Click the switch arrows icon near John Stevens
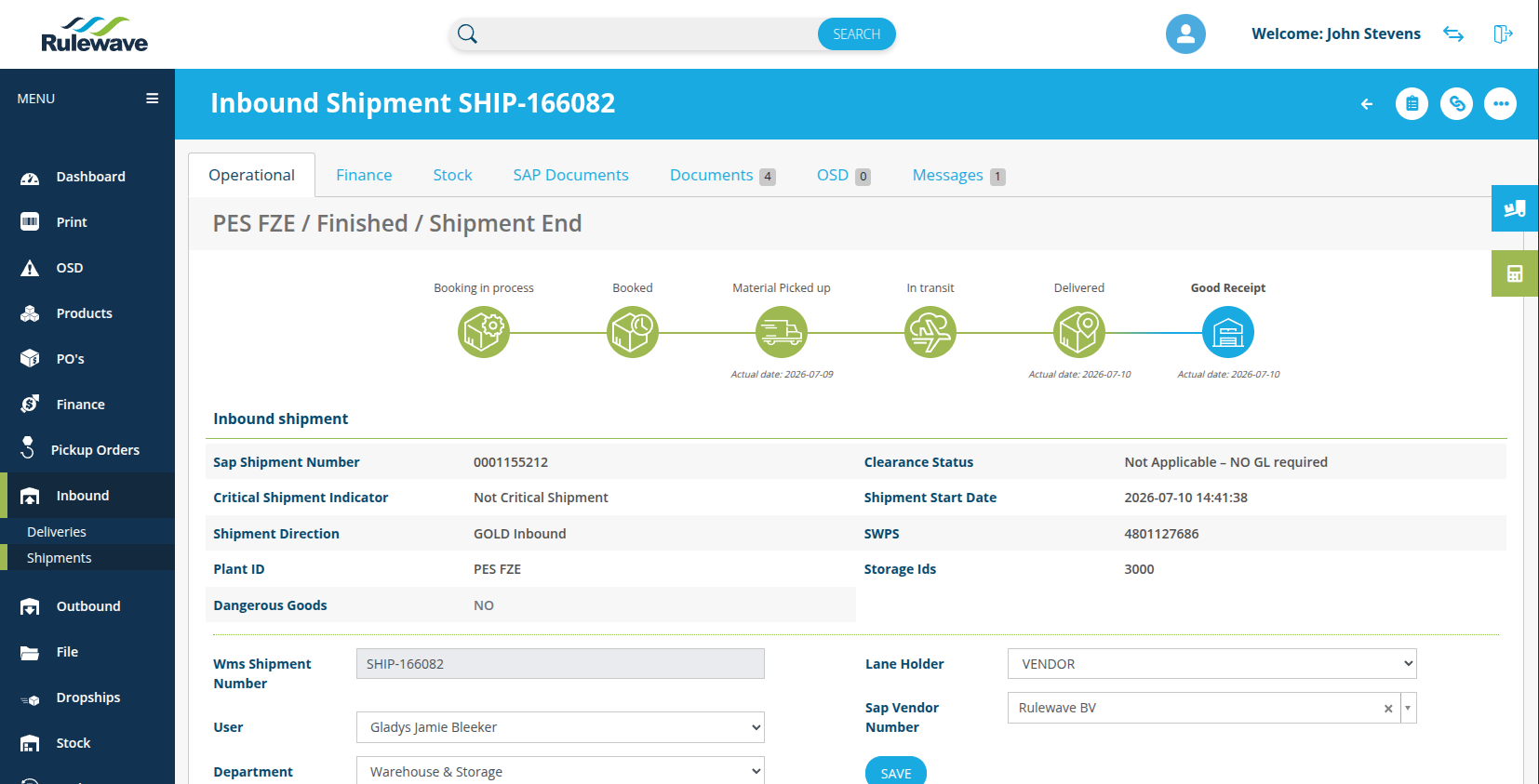Image resolution: width=1539 pixels, height=784 pixels. (x=1453, y=34)
